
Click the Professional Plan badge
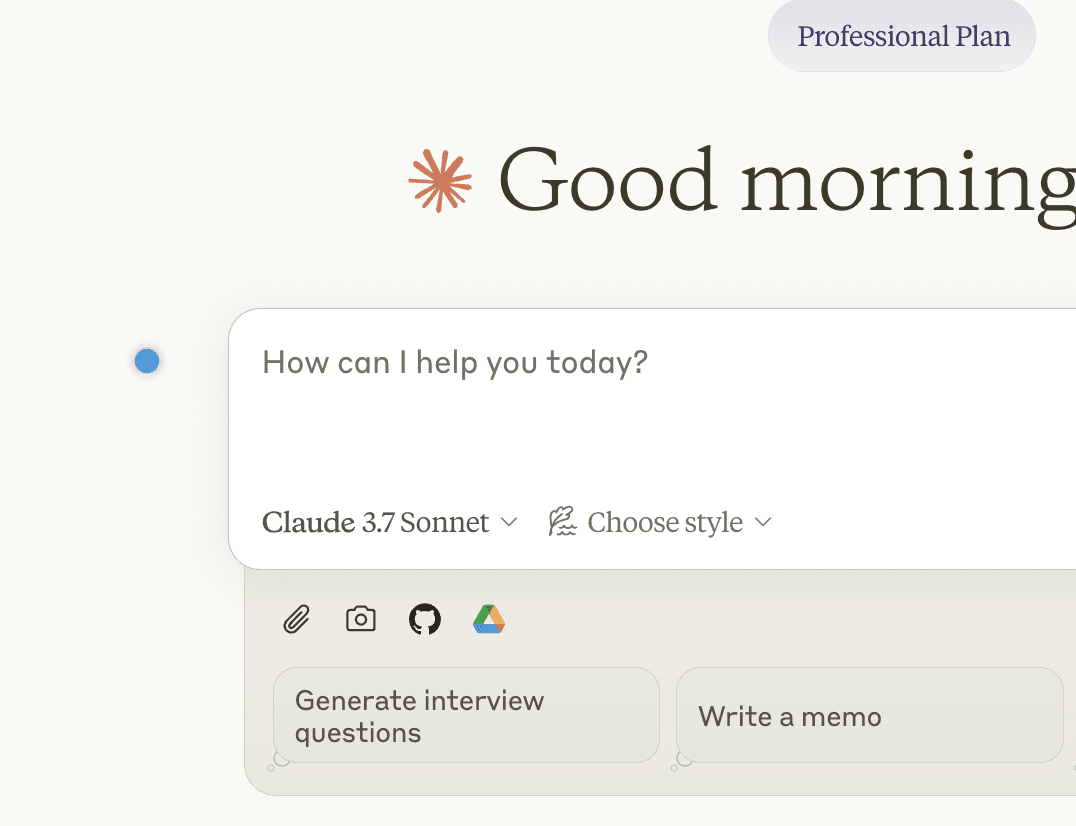point(901,36)
